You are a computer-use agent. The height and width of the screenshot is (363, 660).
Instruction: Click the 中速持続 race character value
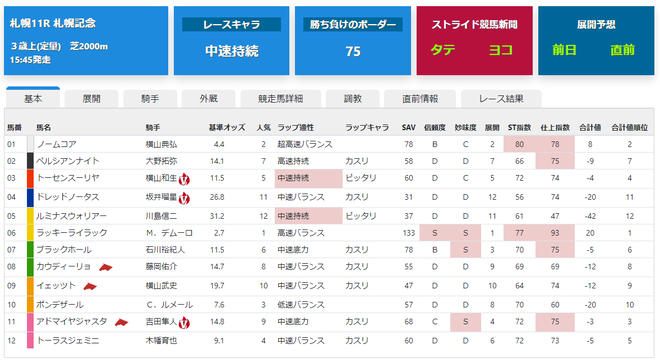(x=232, y=51)
